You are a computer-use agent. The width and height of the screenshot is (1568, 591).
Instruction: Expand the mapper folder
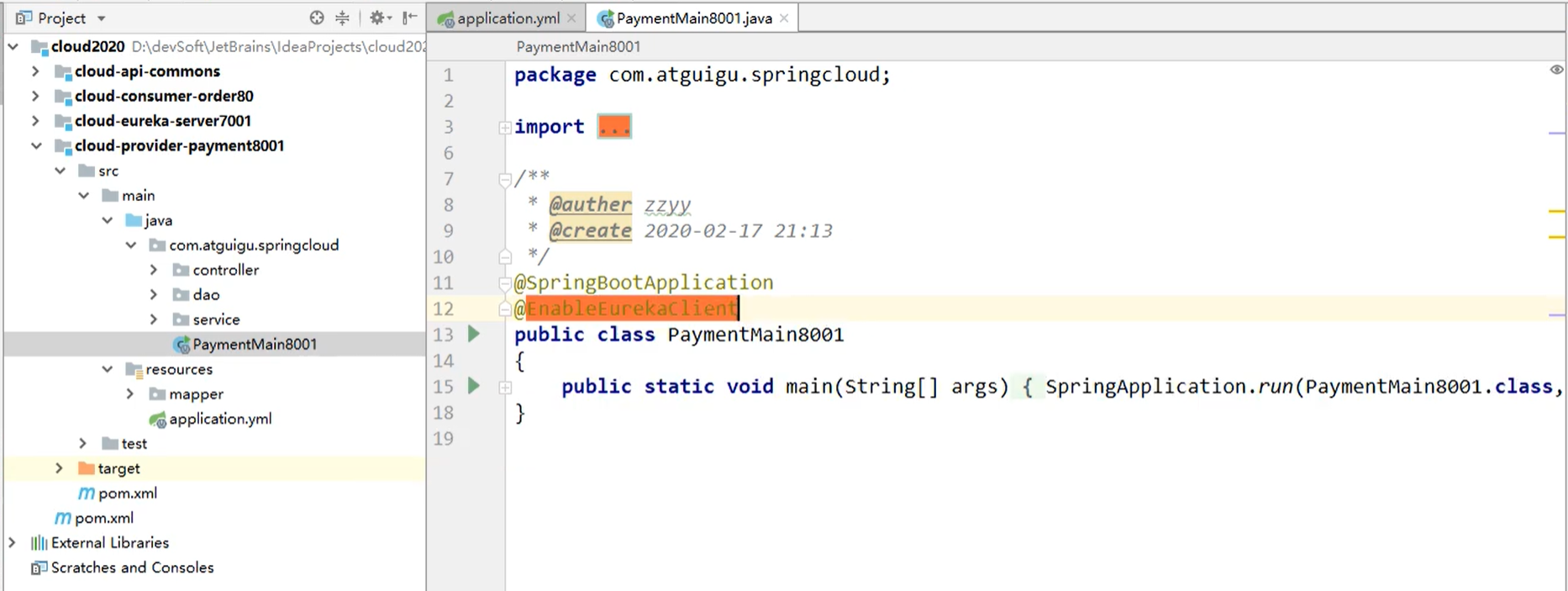tap(129, 393)
